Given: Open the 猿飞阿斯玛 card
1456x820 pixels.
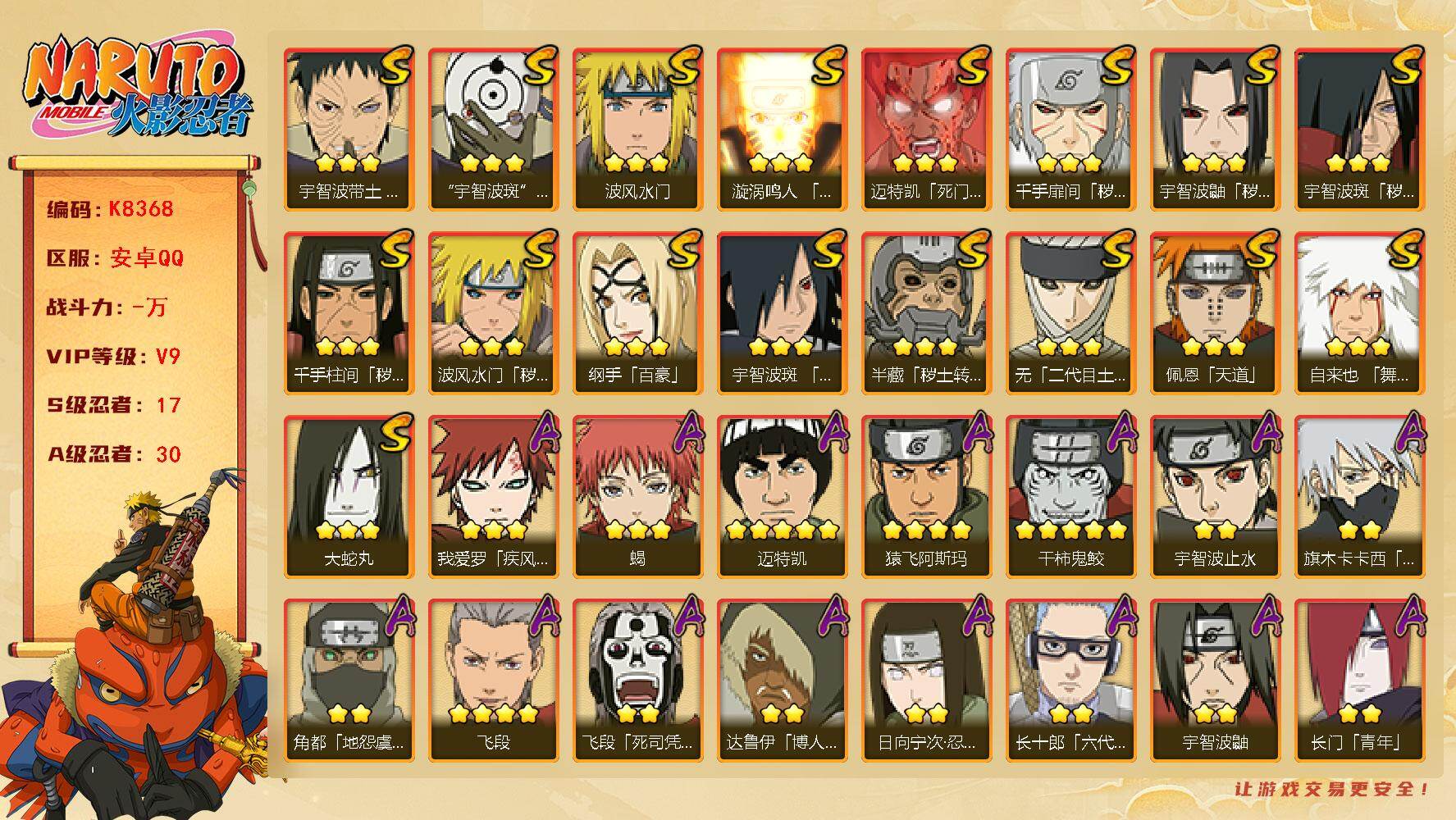Looking at the screenshot, I should pos(926,496).
